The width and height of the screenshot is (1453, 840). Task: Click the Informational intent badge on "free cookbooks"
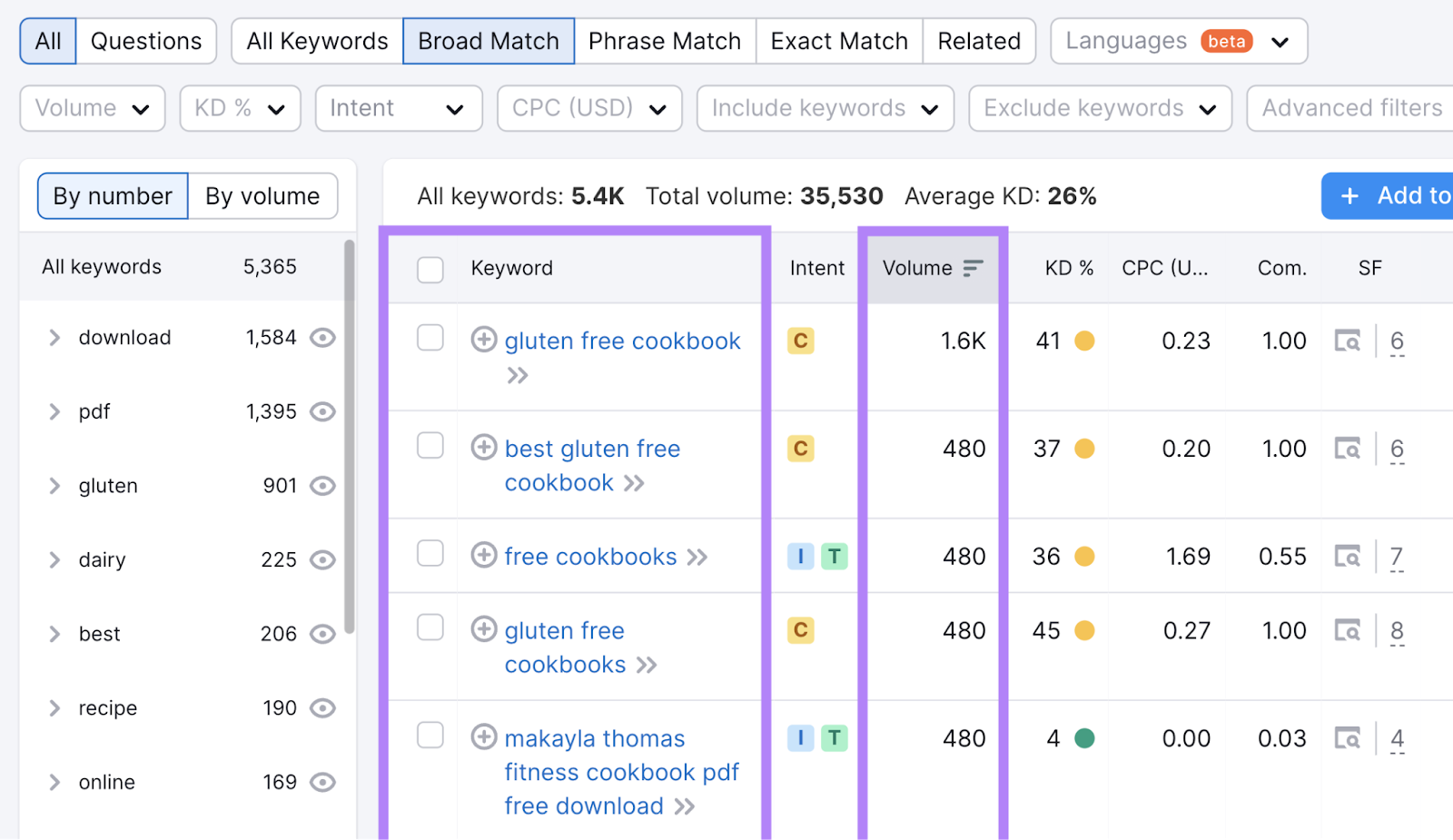(800, 556)
